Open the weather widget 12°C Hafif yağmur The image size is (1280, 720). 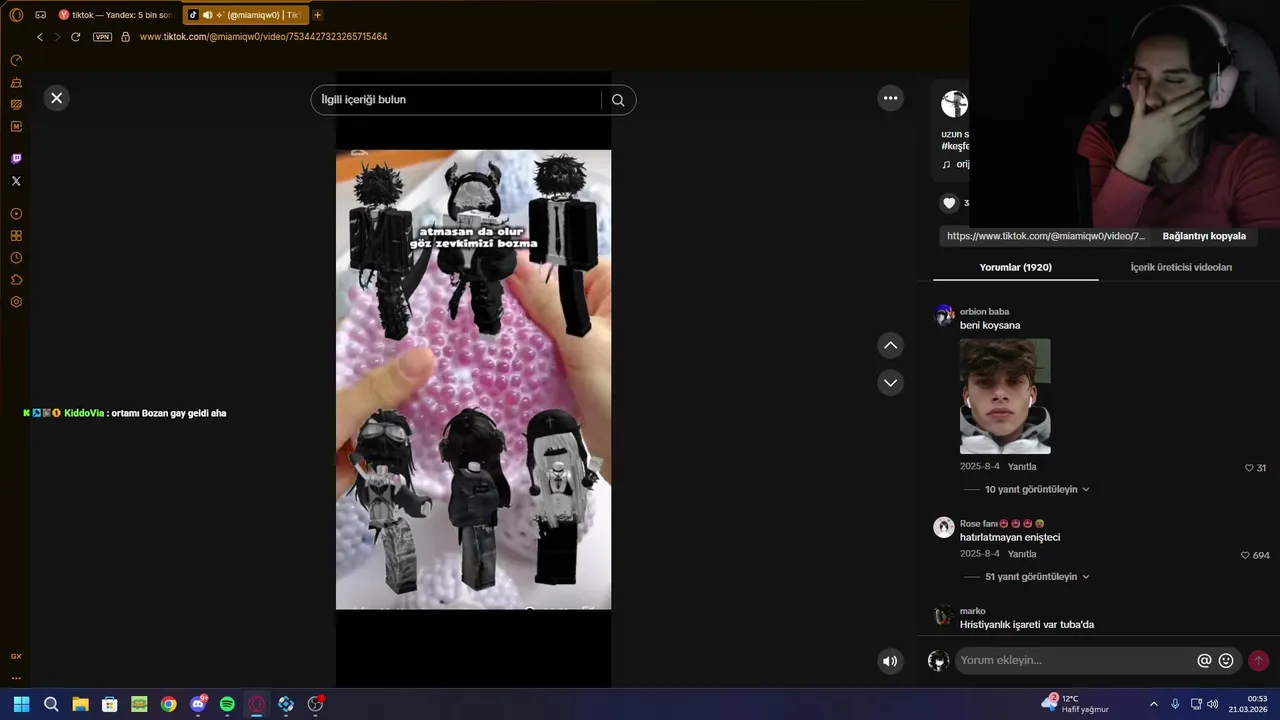(1076, 704)
